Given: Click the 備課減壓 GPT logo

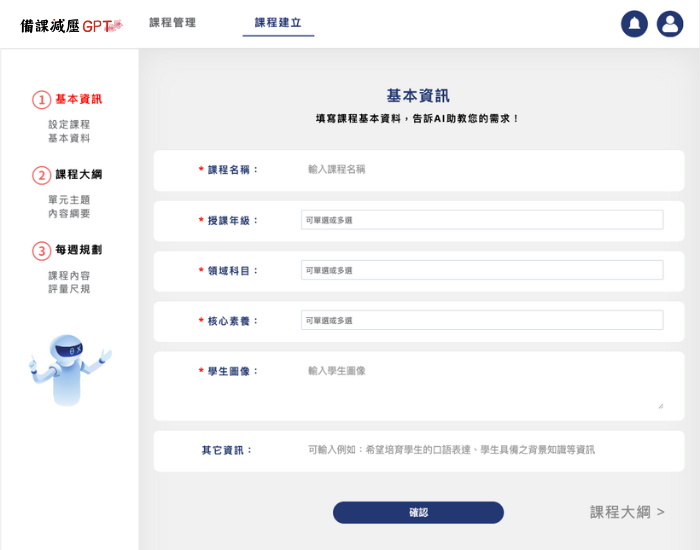Looking at the screenshot, I should point(71,25).
